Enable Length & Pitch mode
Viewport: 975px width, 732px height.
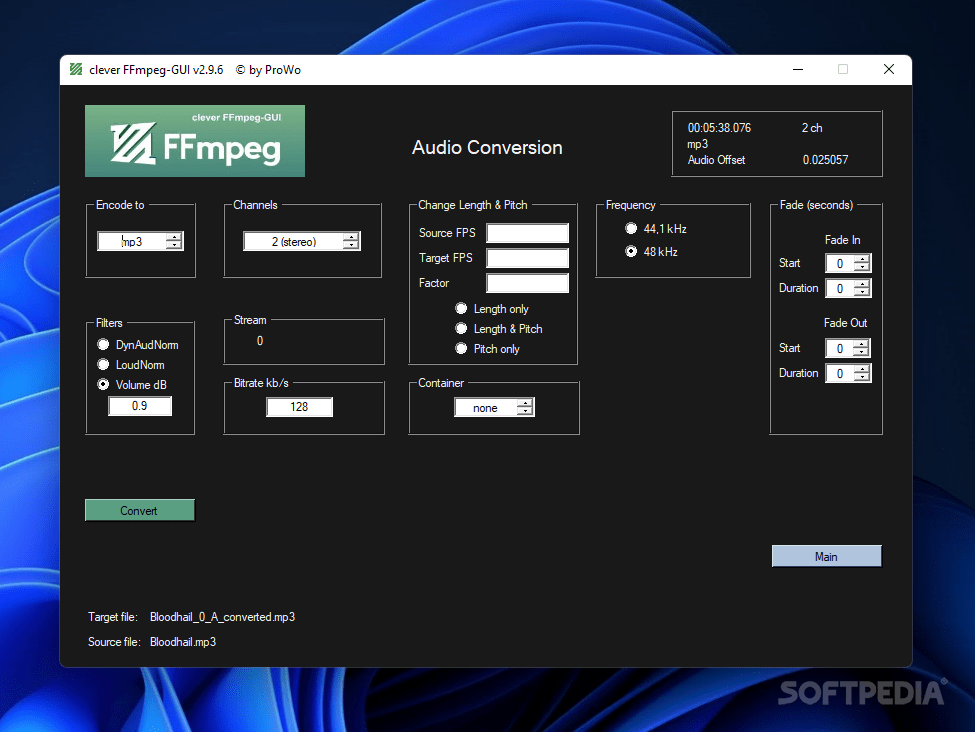click(462, 329)
